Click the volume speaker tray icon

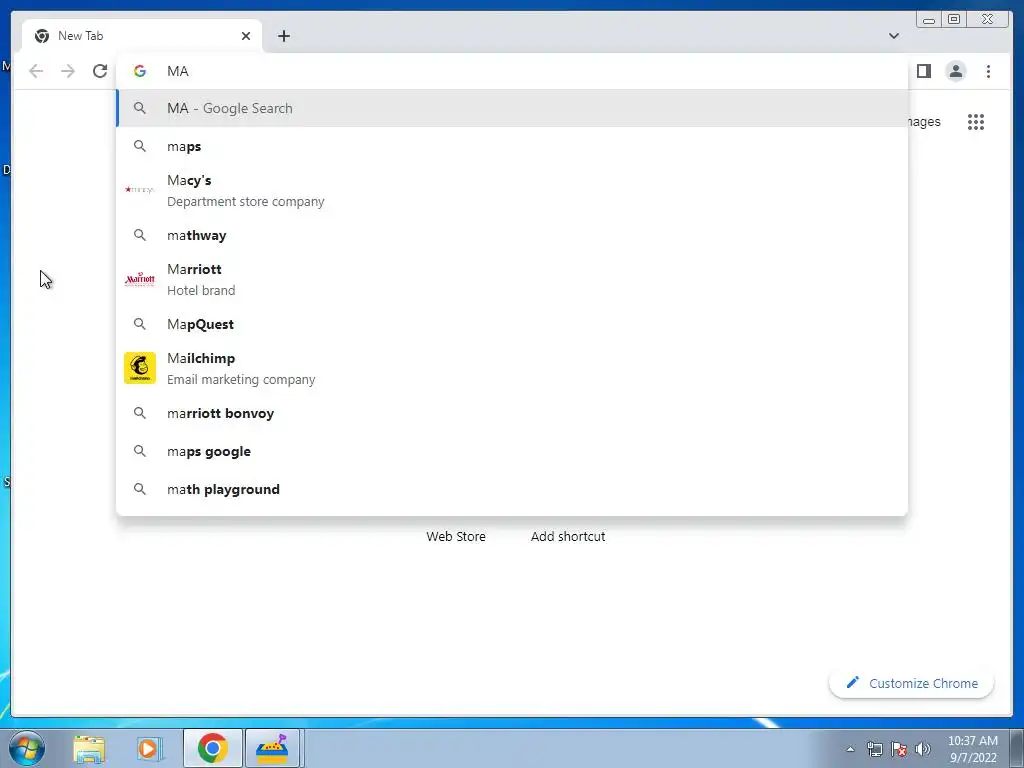pos(923,749)
